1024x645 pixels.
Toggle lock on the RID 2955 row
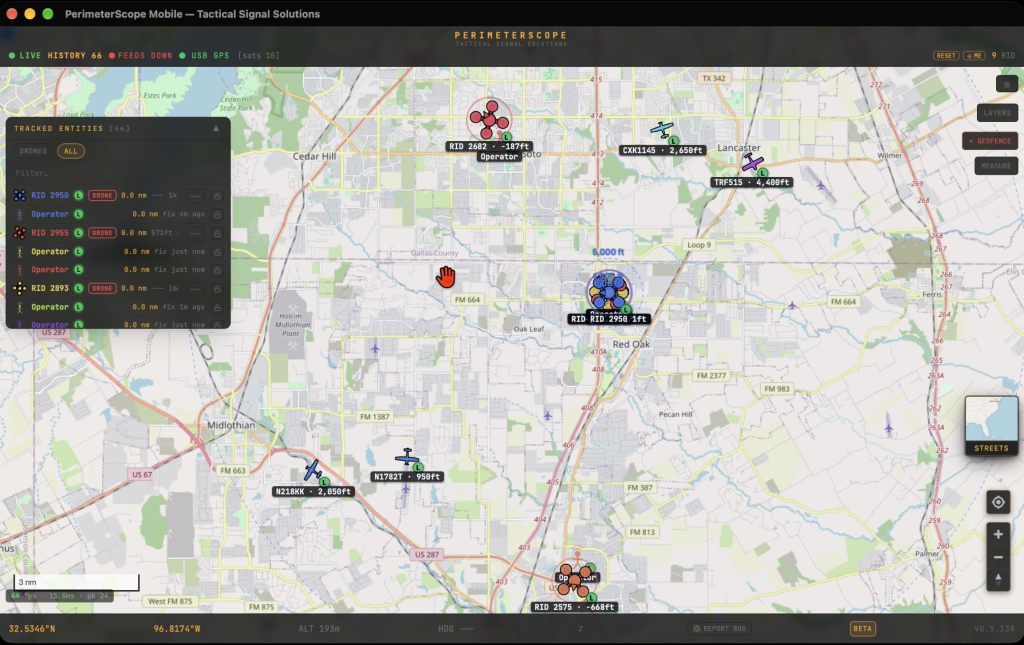(217, 233)
